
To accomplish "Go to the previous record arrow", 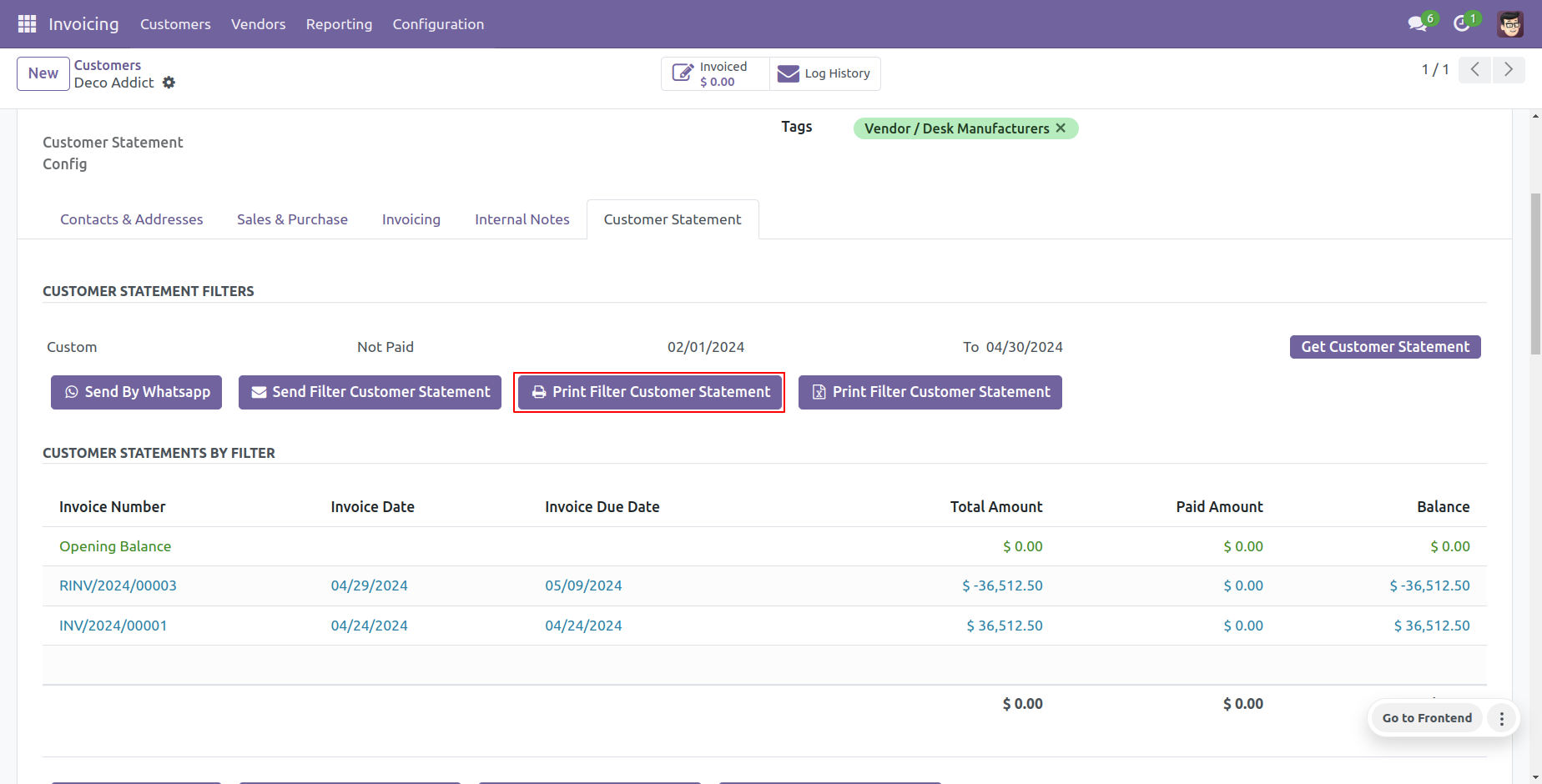I will [x=1475, y=70].
